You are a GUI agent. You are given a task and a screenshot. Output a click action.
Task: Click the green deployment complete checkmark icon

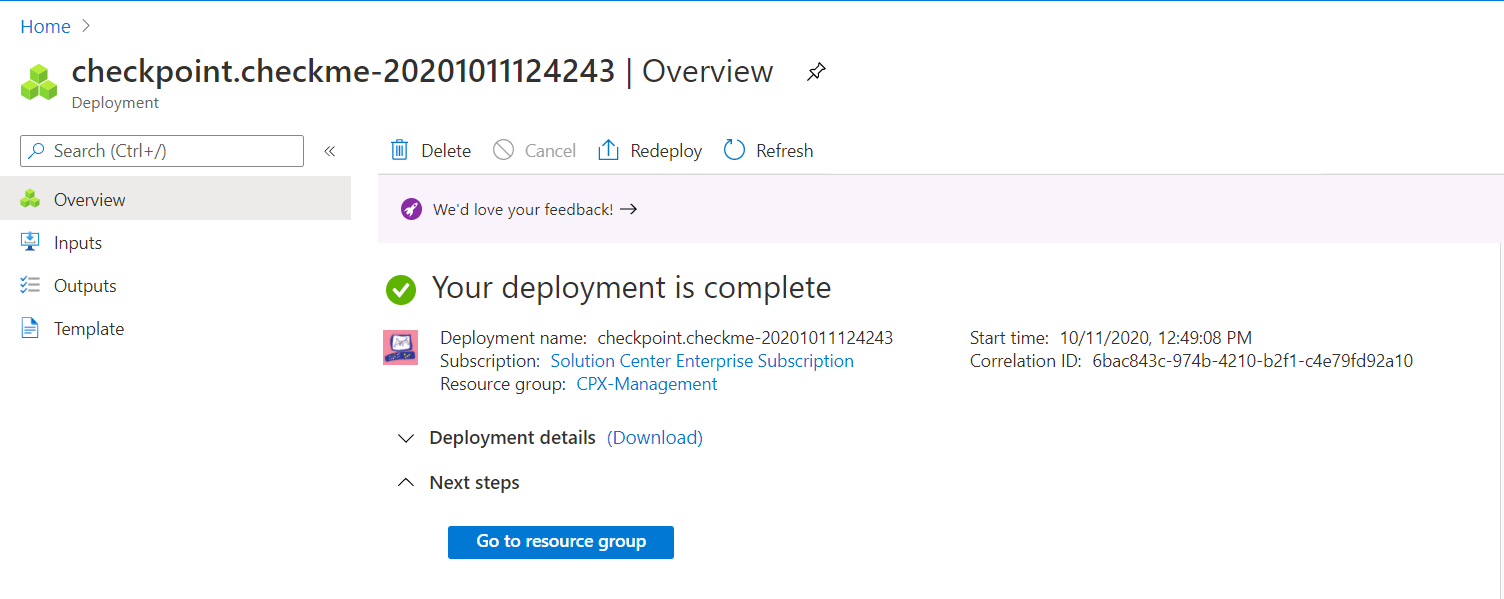click(401, 290)
